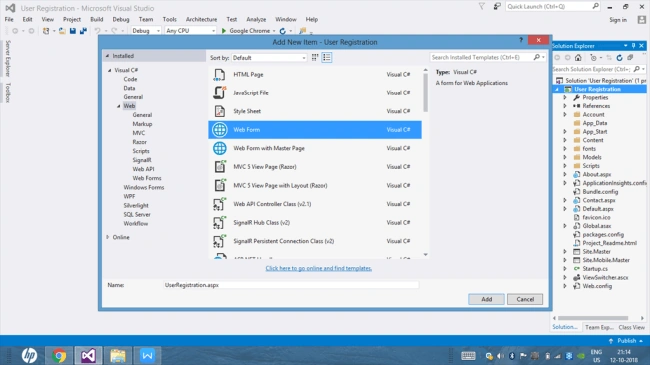Open Server Explorer side tab
650x365 pixels.
(7, 58)
